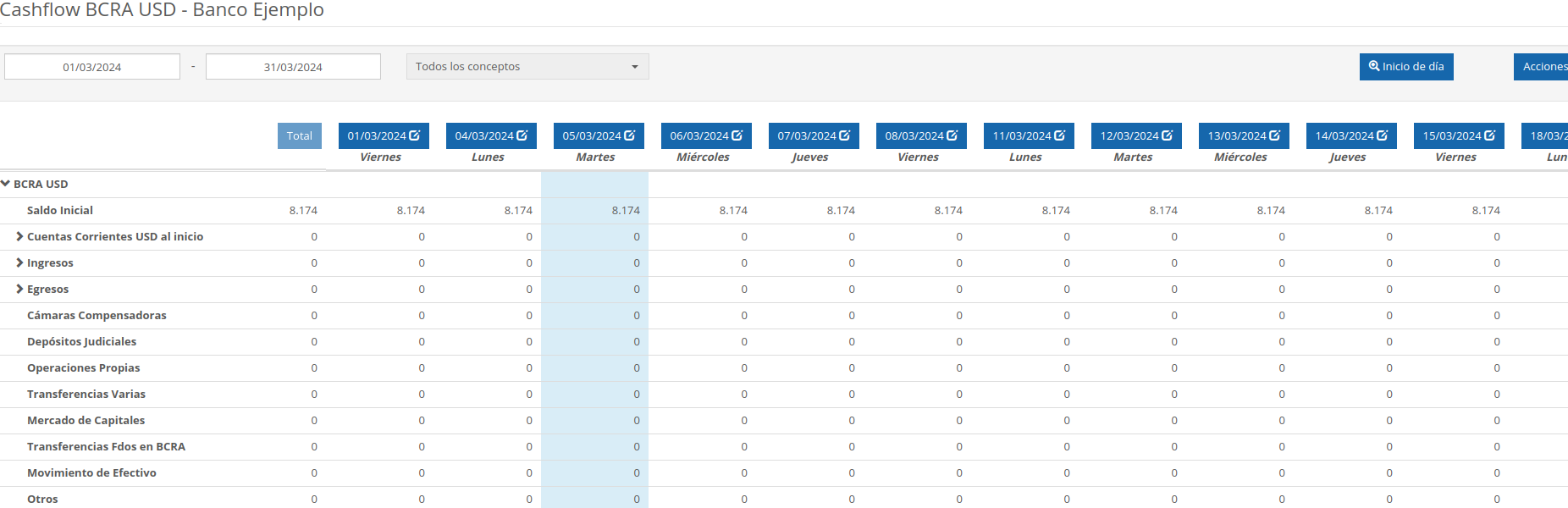Expand the Egresos row
1568x508 pixels.
[x=19, y=290]
